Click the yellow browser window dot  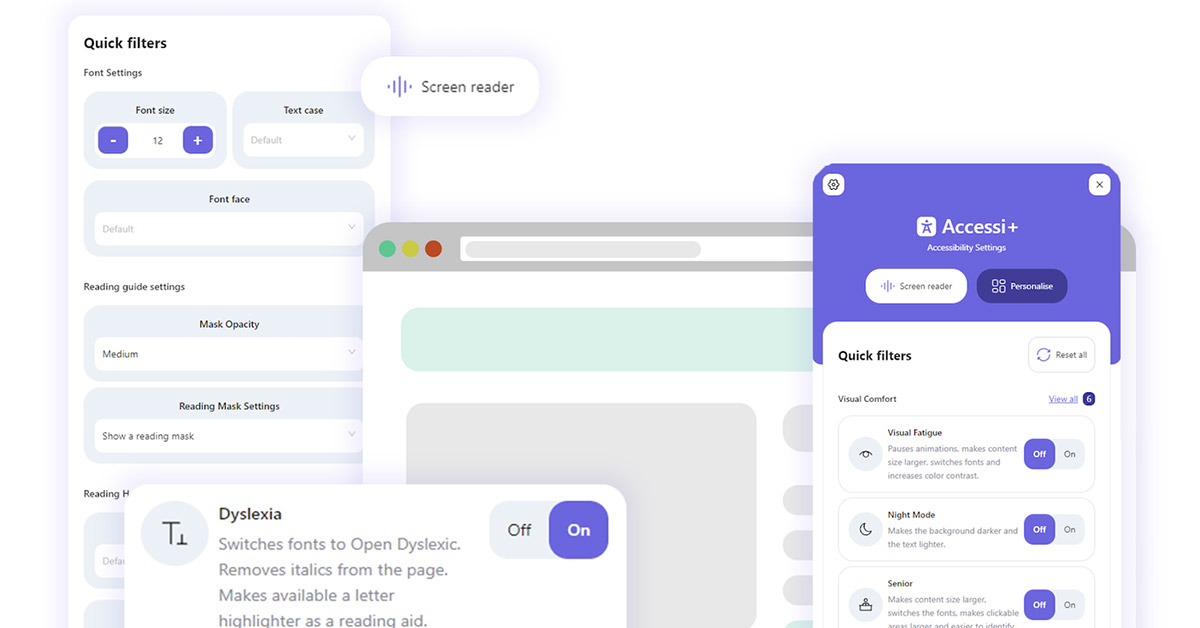(x=410, y=249)
